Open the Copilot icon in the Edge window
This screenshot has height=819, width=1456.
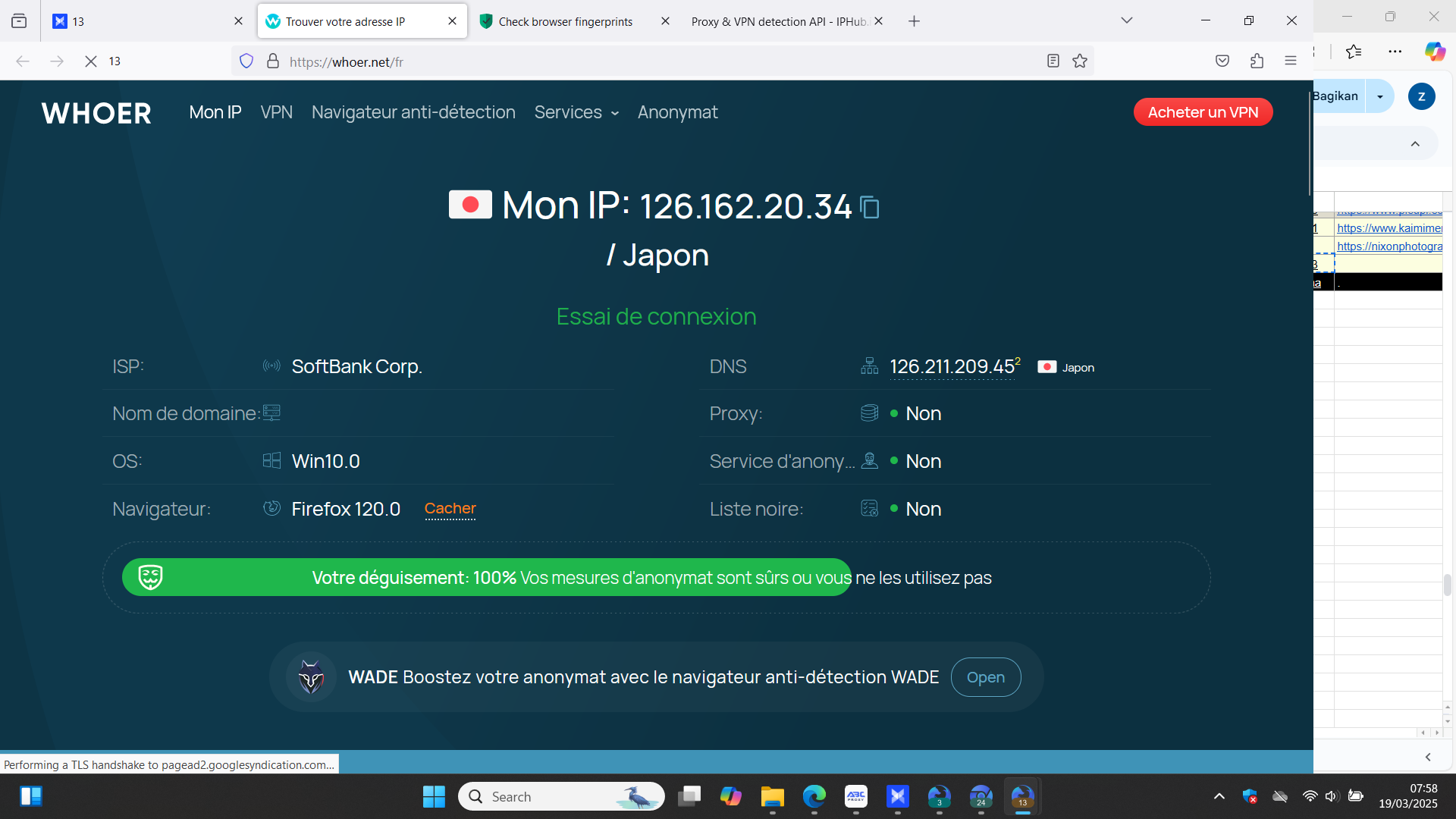(x=1435, y=52)
